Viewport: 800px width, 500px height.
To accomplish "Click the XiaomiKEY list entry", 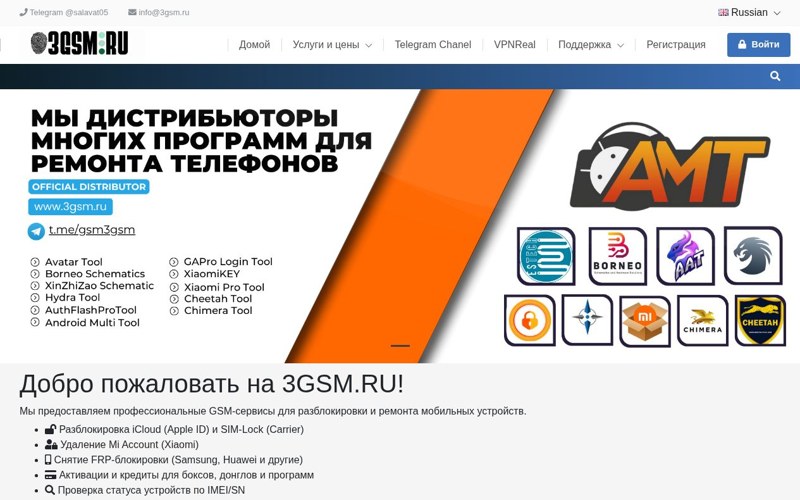I will [x=212, y=274].
